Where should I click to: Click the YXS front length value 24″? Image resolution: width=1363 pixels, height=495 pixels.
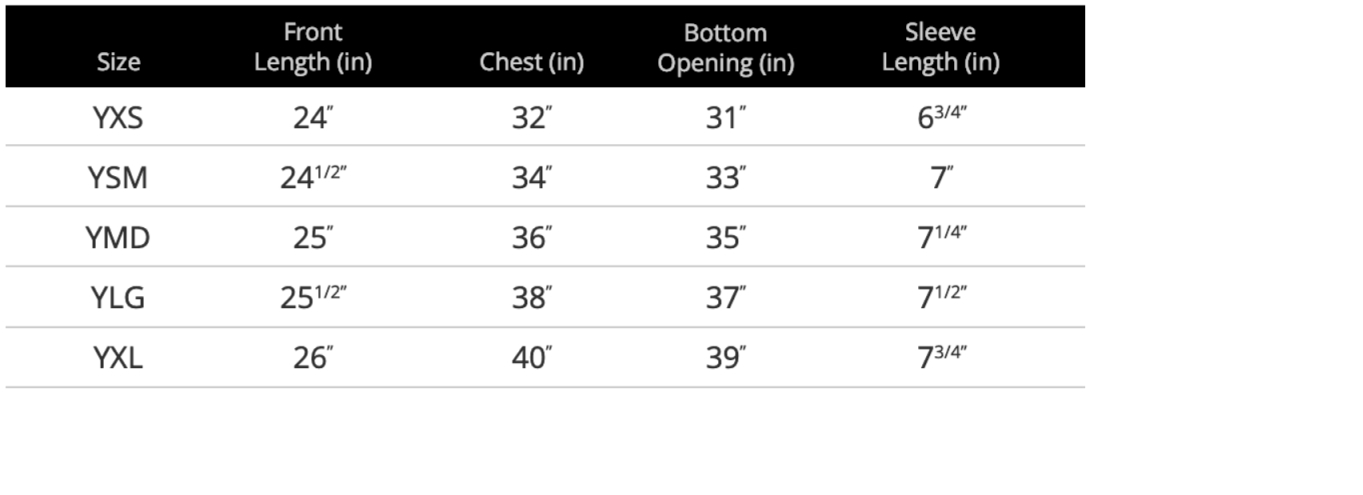click(x=313, y=118)
